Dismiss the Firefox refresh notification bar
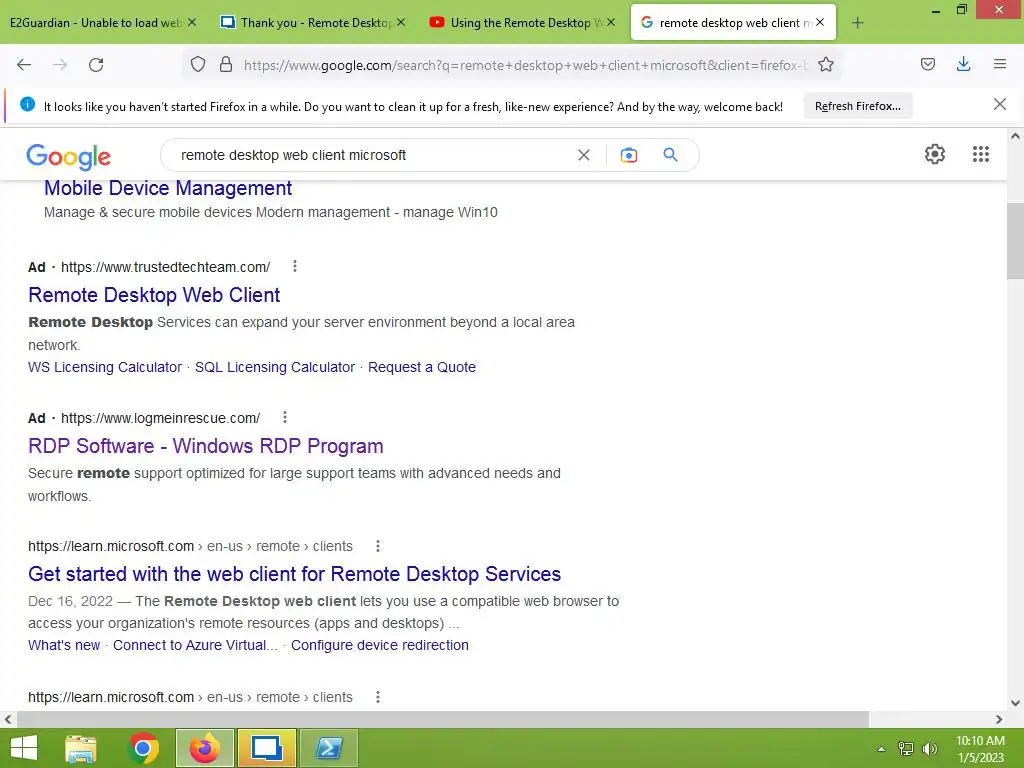Viewport: 1024px width, 768px height. click(x=999, y=104)
